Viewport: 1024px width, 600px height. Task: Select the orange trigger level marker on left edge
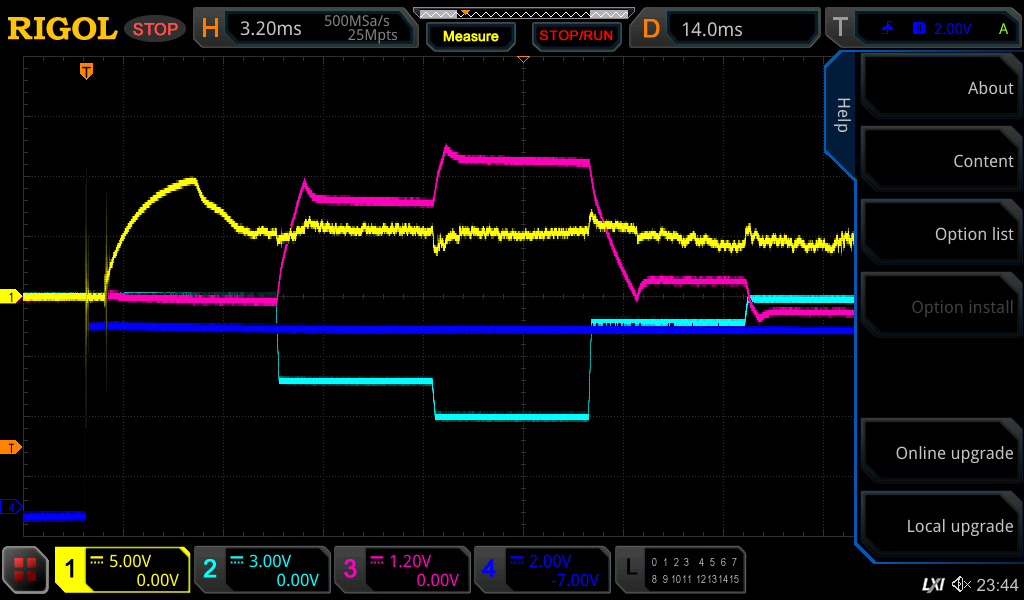click(12, 447)
